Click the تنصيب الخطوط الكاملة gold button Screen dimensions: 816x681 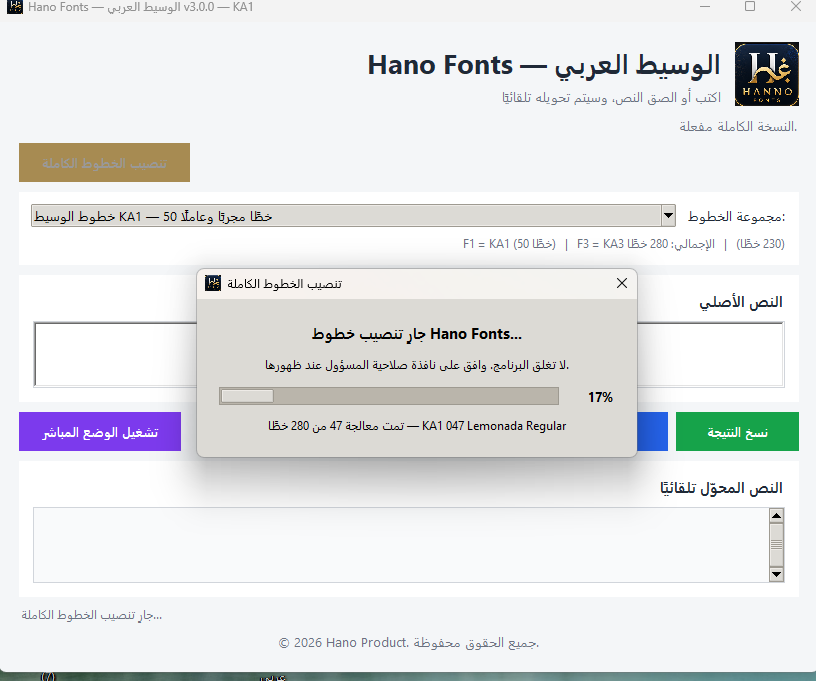coord(104,162)
